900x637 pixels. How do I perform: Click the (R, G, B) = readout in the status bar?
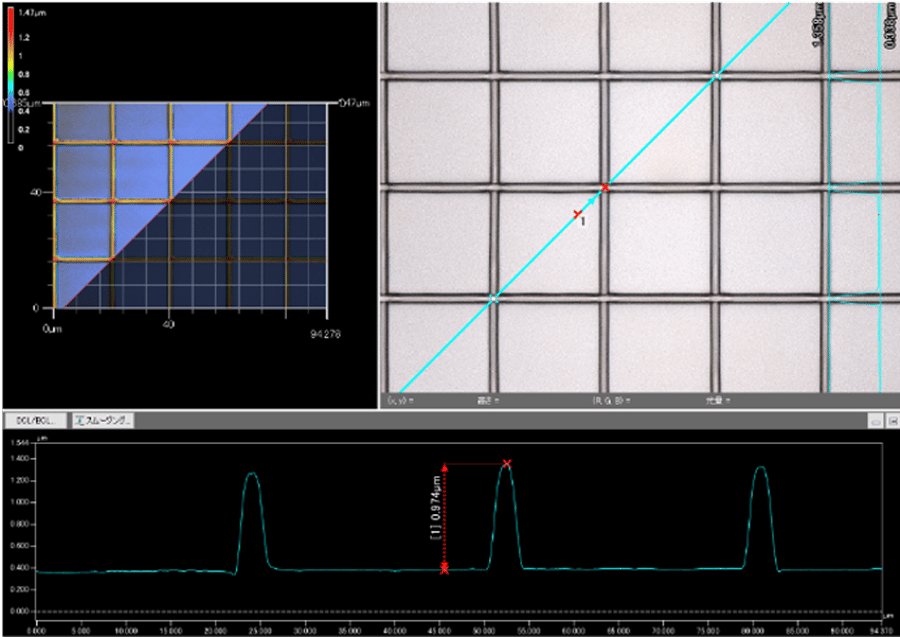611,401
